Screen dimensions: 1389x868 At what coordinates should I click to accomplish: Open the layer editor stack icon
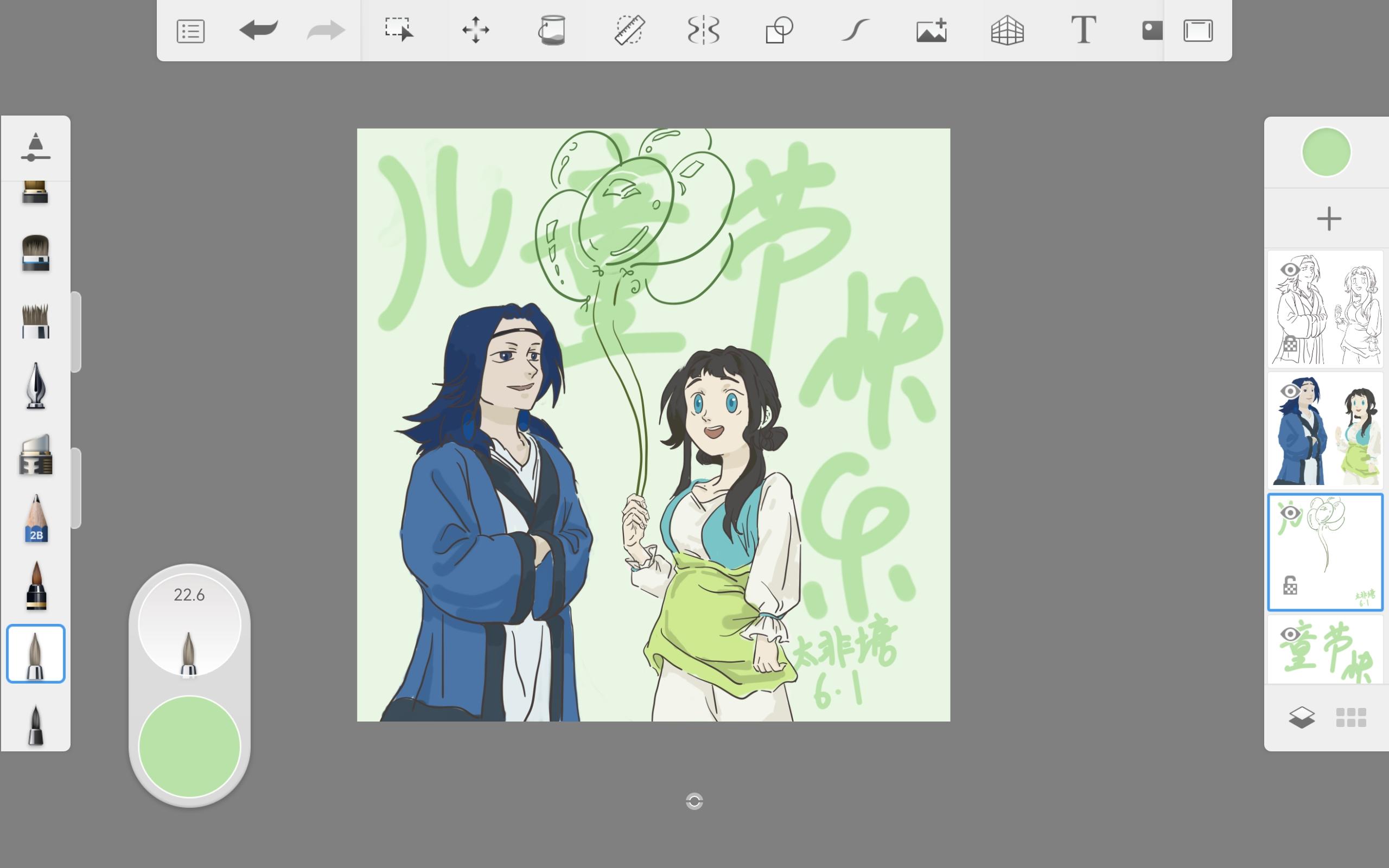pyautogui.click(x=1301, y=717)
